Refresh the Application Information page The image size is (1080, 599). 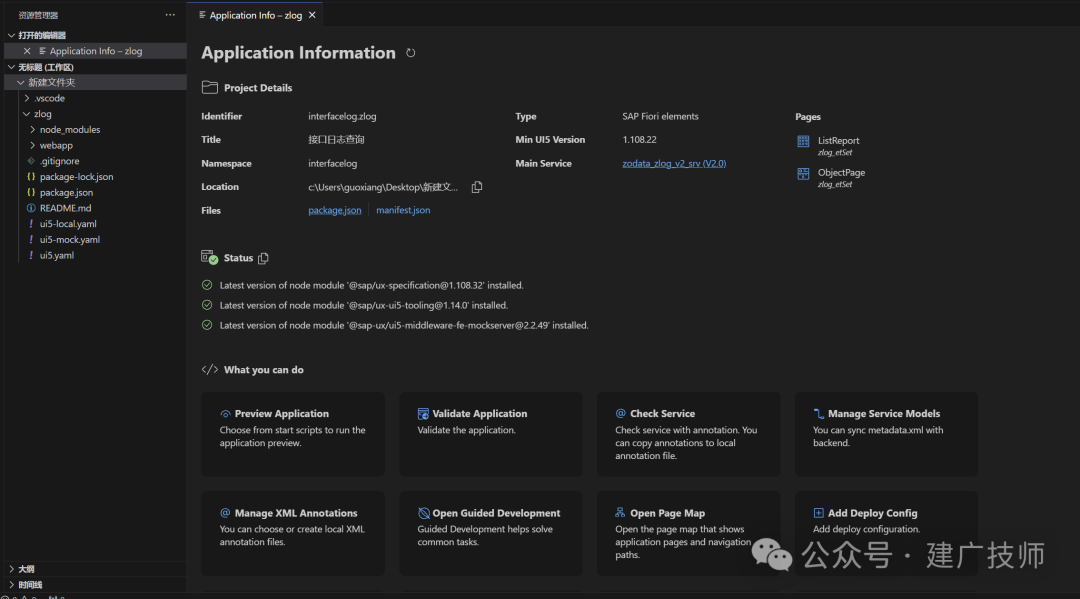(x=411, y=53)
